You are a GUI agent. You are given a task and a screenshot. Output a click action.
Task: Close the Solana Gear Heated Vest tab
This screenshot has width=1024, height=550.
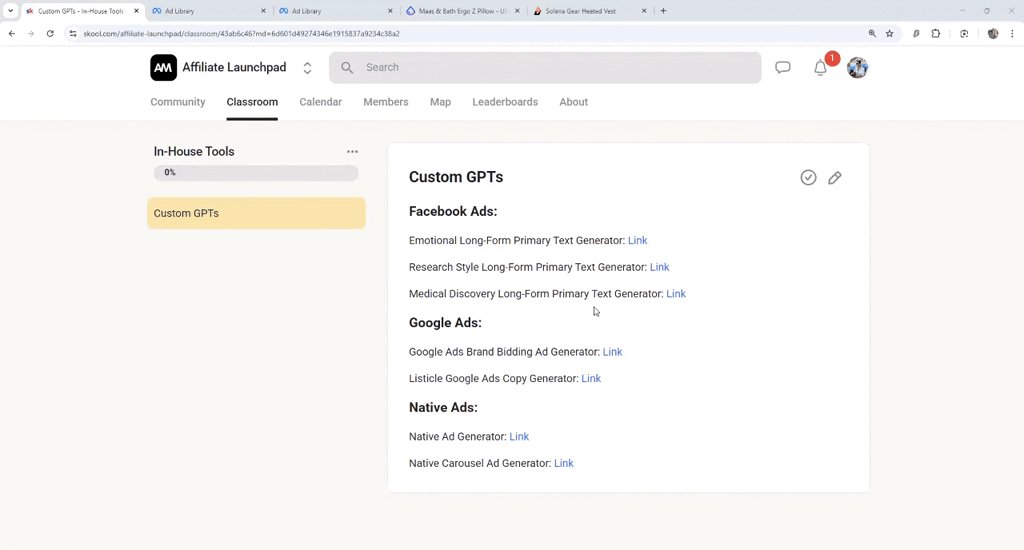[644, 11]
